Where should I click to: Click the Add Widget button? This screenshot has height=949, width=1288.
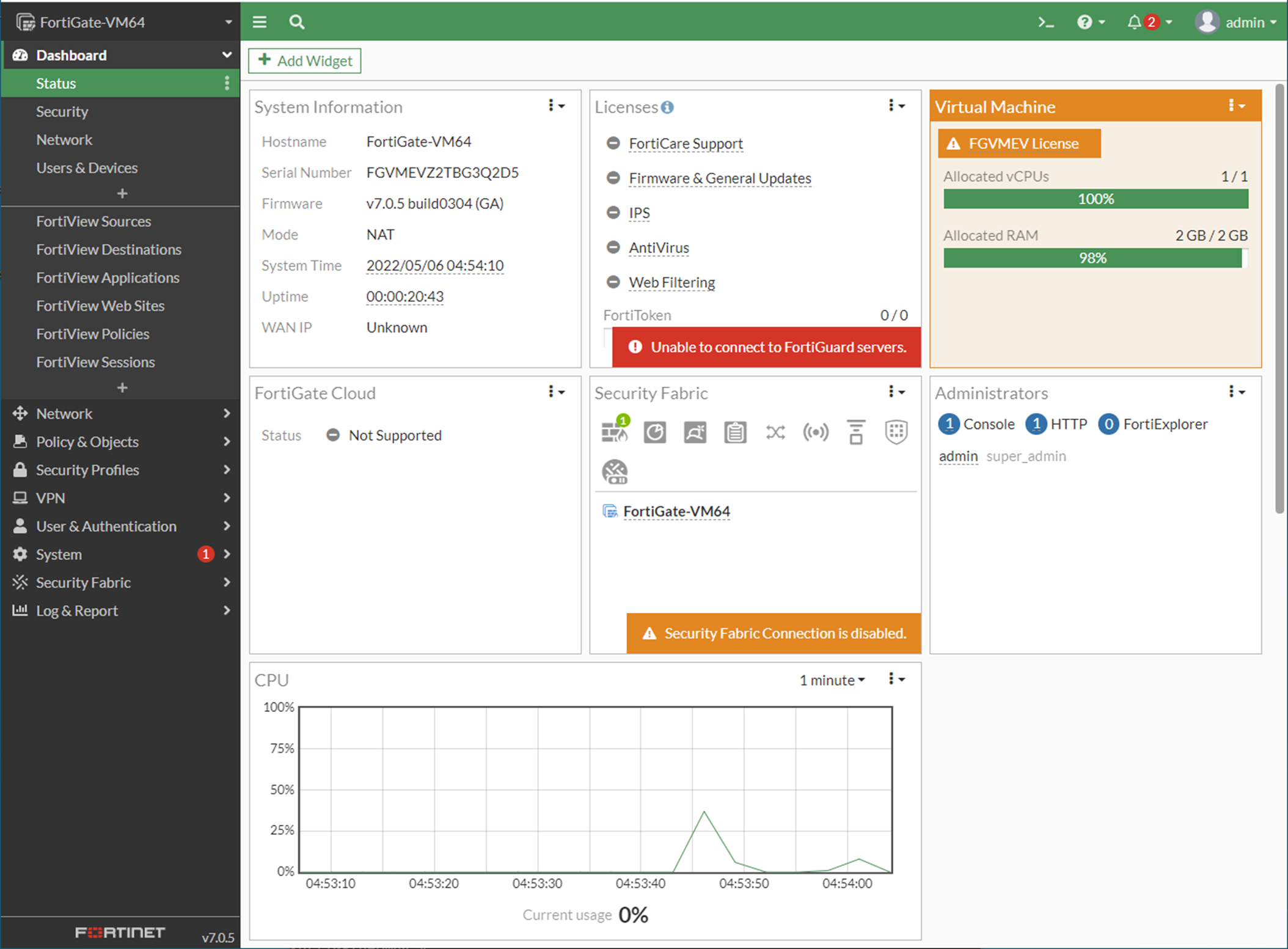click(x=305, y=60)
